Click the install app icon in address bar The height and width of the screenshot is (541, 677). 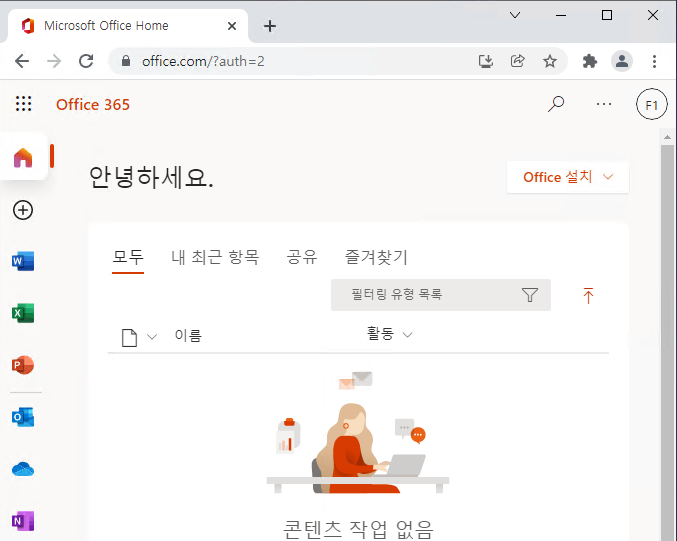pyautogui.click(x=486, y=61)
